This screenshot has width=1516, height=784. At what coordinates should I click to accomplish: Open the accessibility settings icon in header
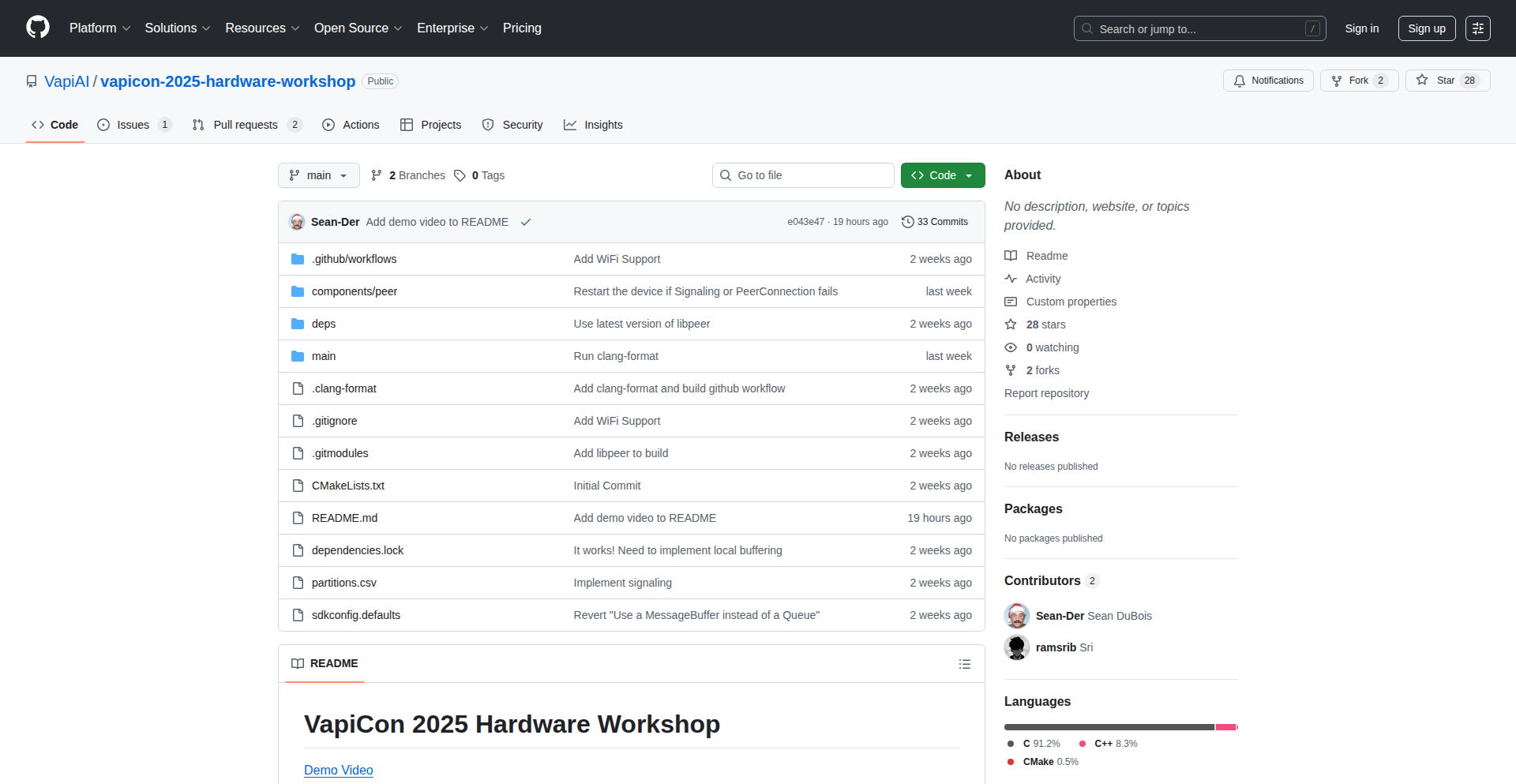(1477, 28)
